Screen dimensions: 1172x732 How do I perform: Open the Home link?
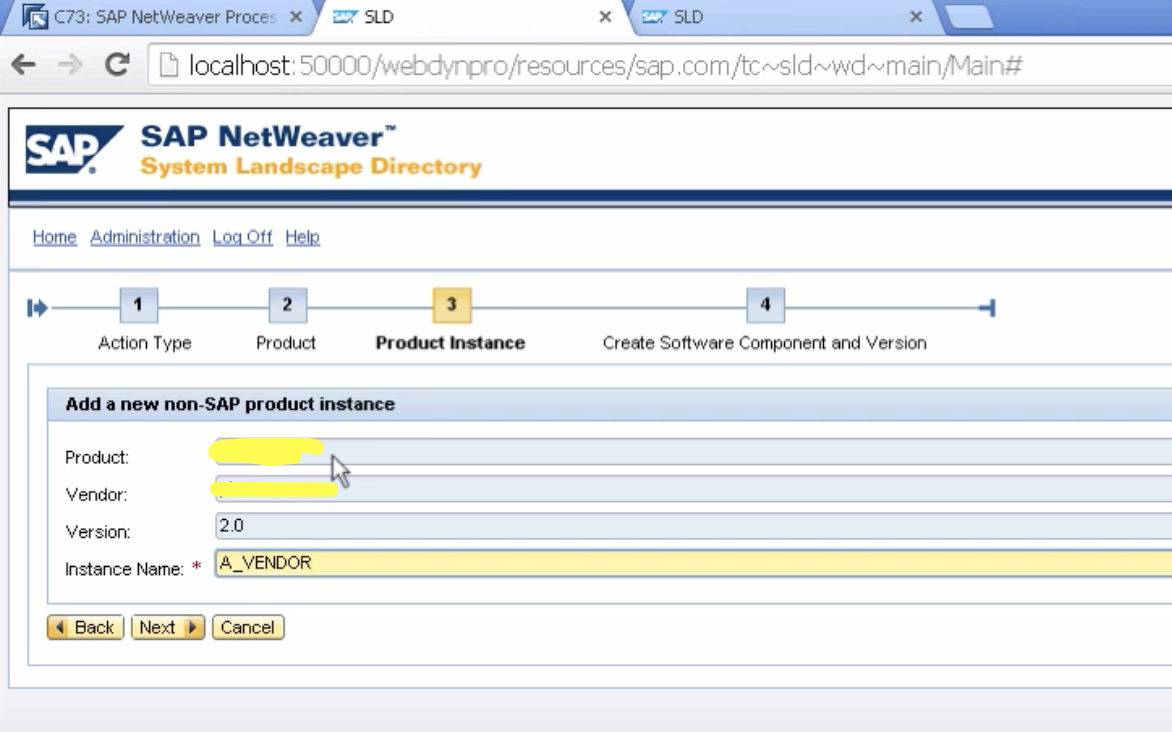55,237
